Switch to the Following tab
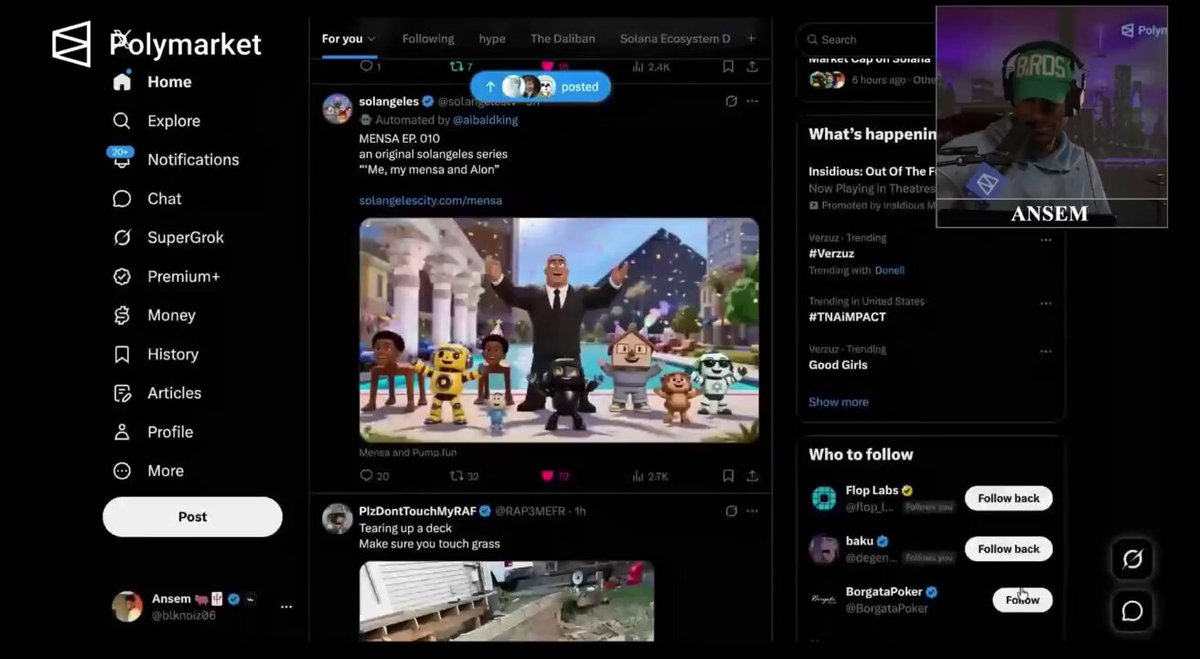 pyautogui.click(x=428, y=39)
